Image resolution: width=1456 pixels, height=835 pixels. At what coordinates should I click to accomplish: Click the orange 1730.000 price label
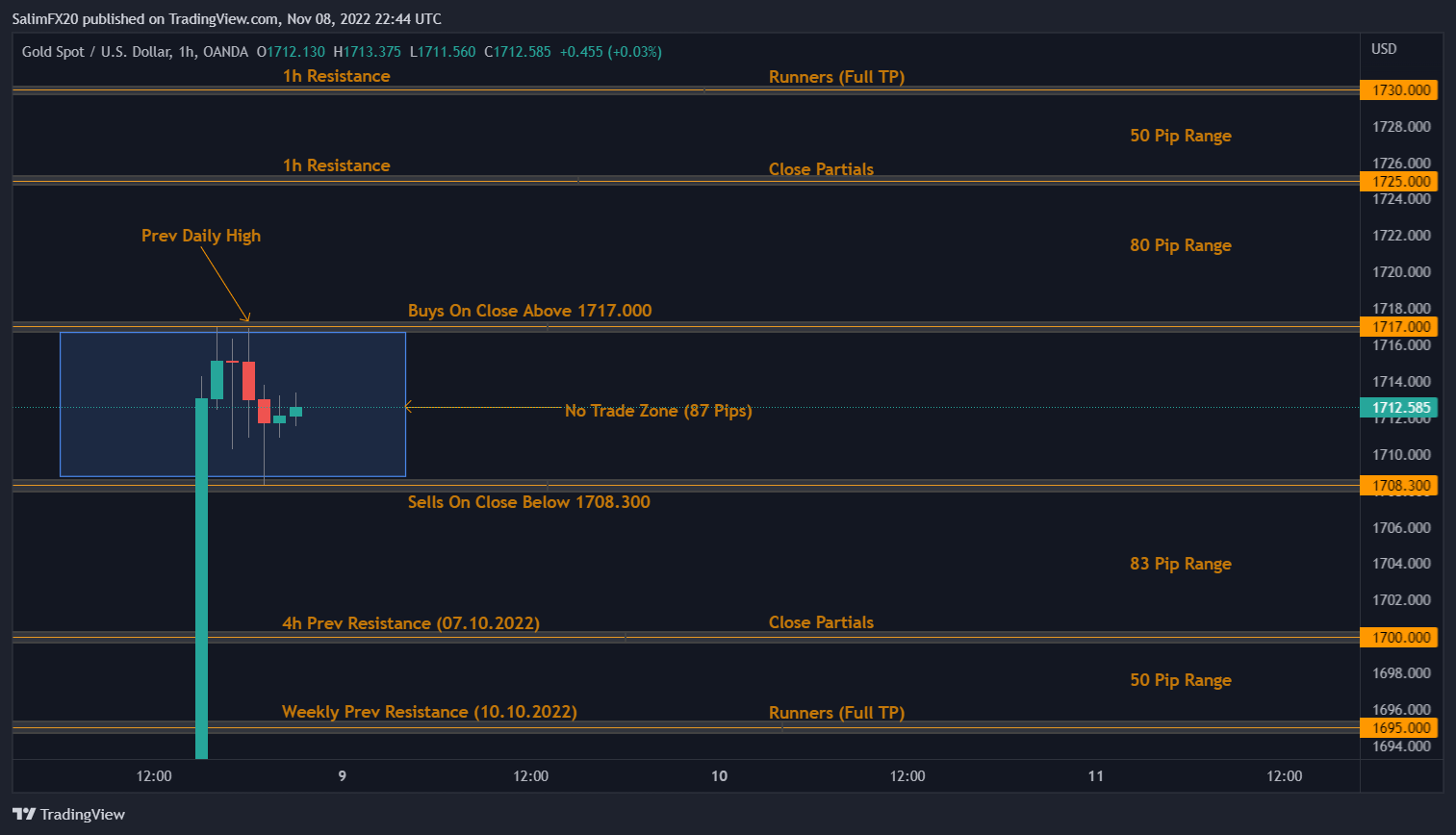pyautogui.click(x=1398, y=89)
